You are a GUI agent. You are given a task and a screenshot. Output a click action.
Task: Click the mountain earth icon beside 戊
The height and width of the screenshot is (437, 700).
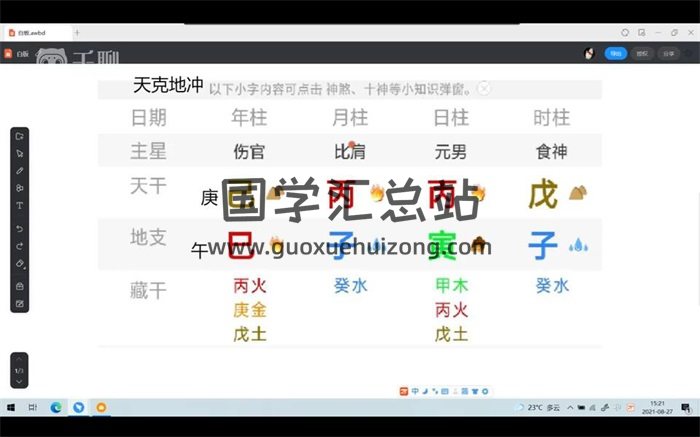[578, 193]
